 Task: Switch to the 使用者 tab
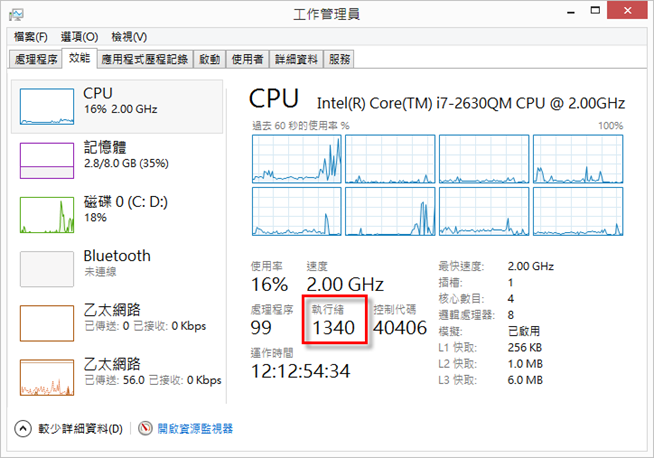coord(247,59)
